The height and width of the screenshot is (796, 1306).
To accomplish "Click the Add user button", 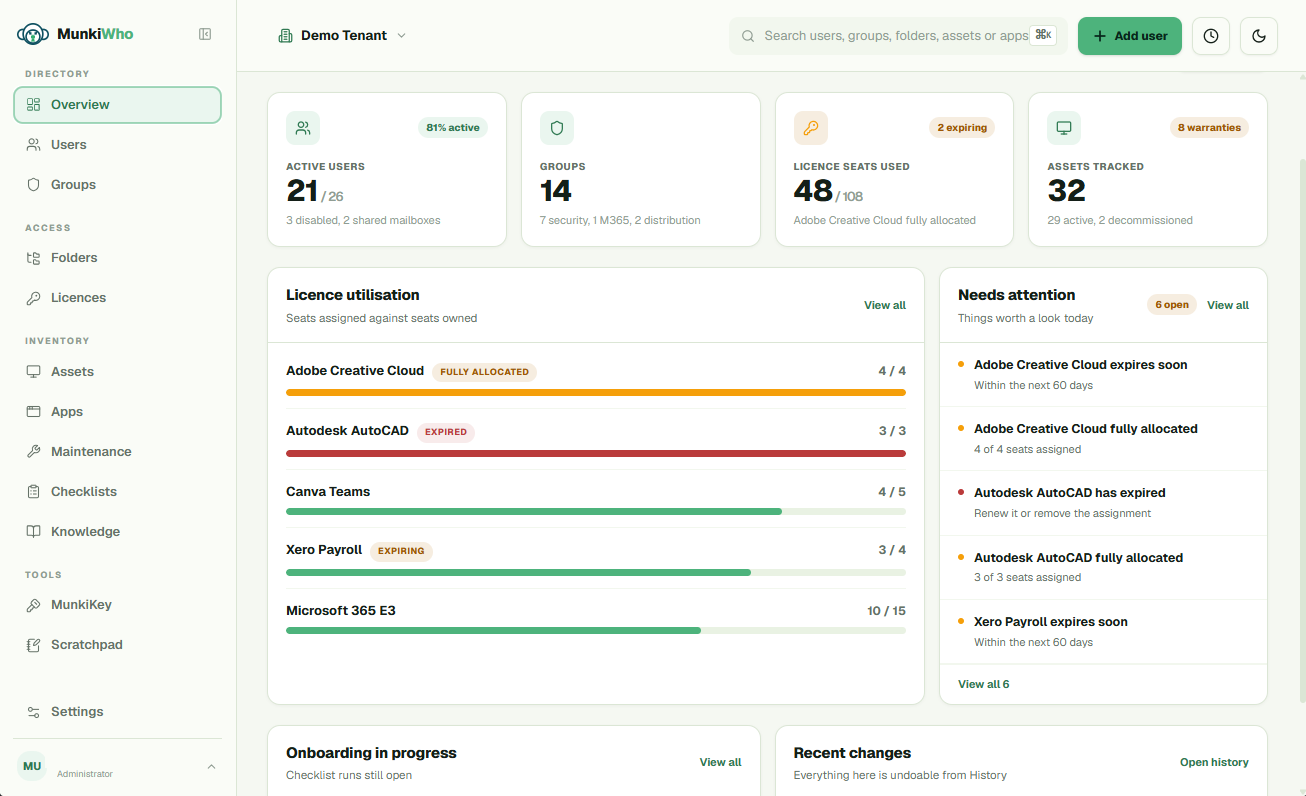I will point(1130,36).
